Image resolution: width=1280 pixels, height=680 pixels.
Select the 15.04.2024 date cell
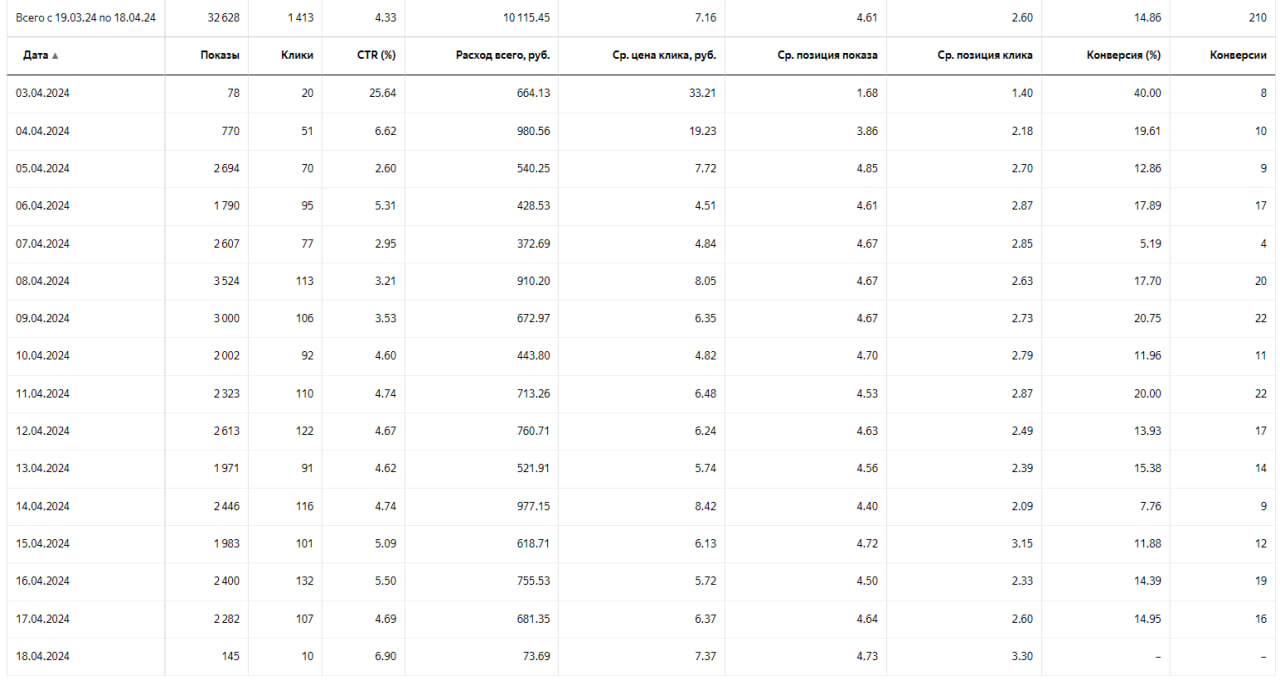43,543
